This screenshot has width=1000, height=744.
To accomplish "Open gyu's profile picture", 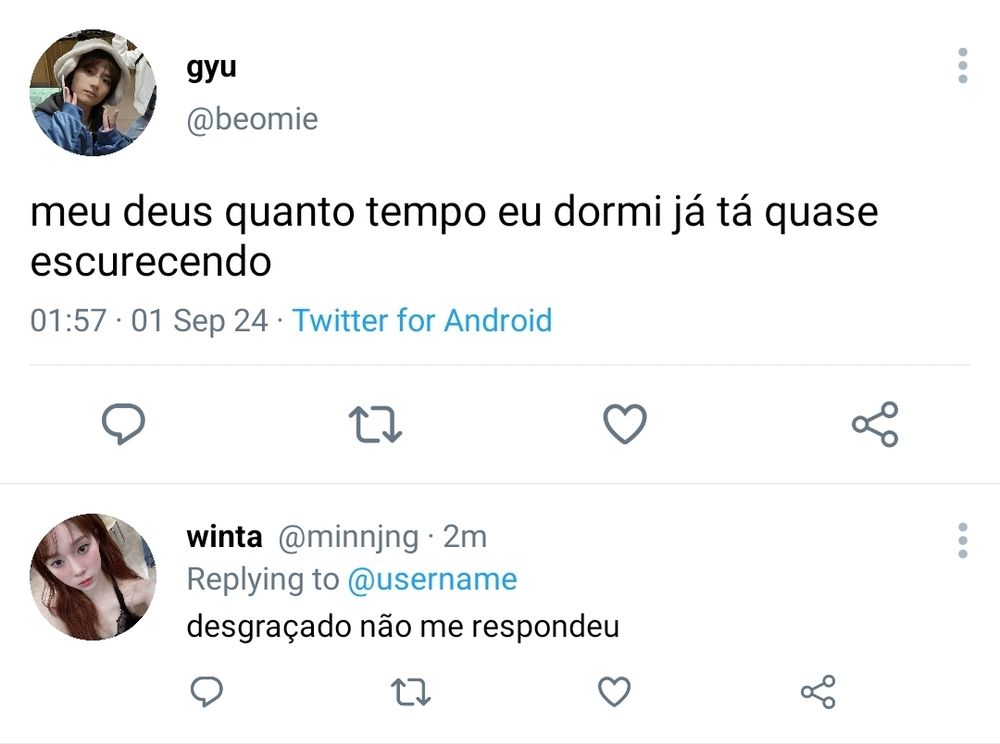I will 93,93.
